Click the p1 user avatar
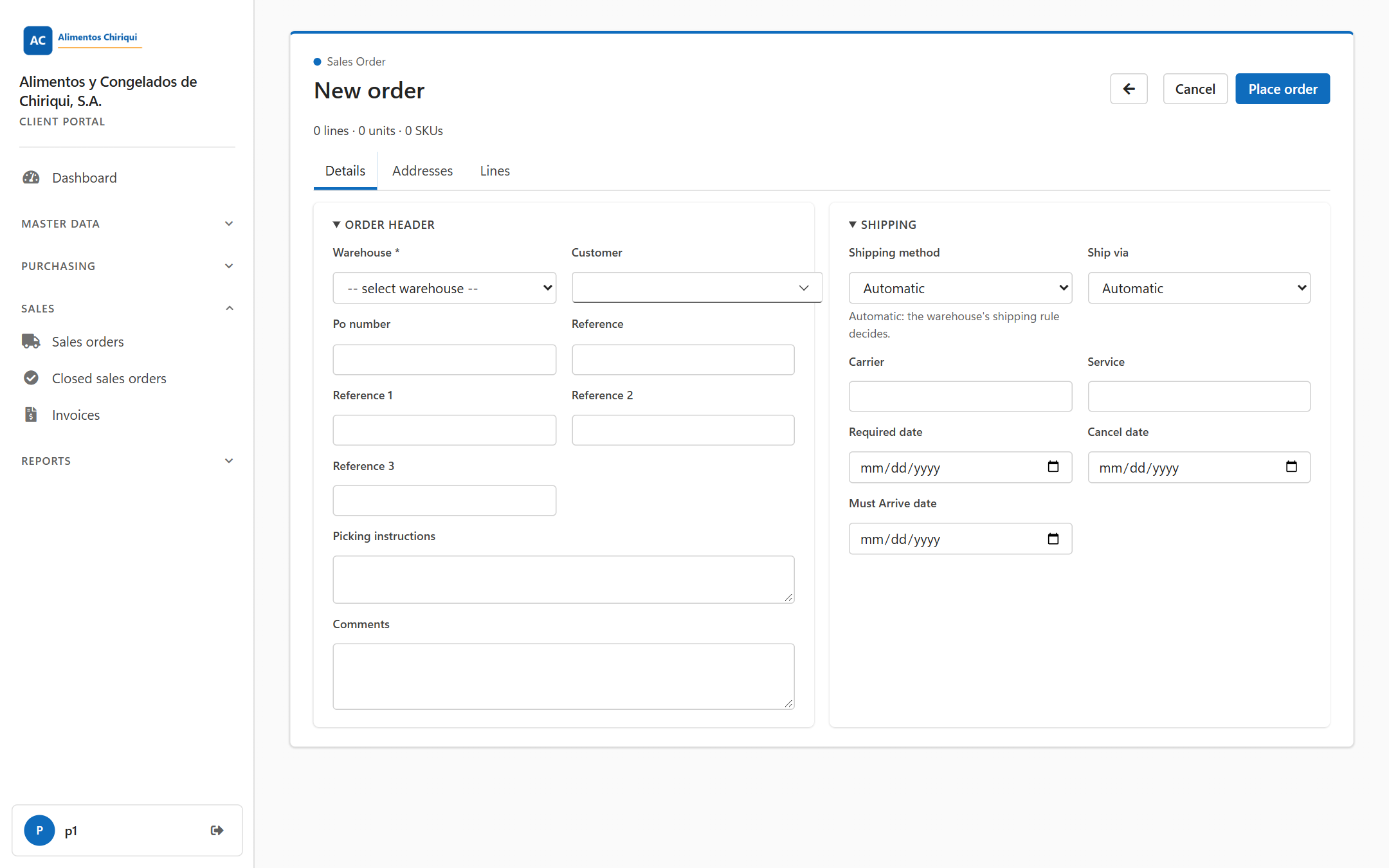1389x868 pixels. [x=39, y=830]
